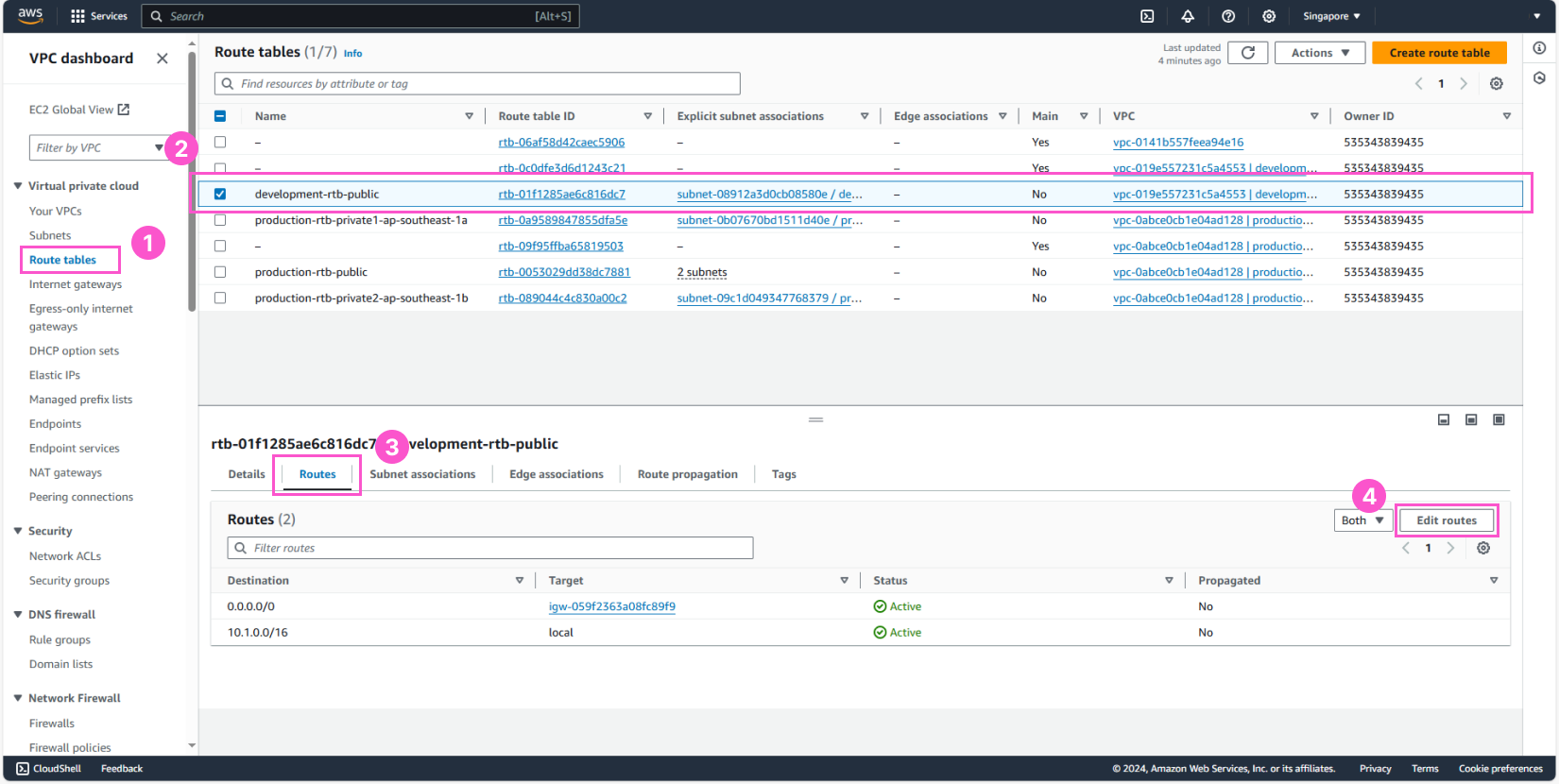Open the AWS home logo
The image size is (1559, 784).
[30, 15]
